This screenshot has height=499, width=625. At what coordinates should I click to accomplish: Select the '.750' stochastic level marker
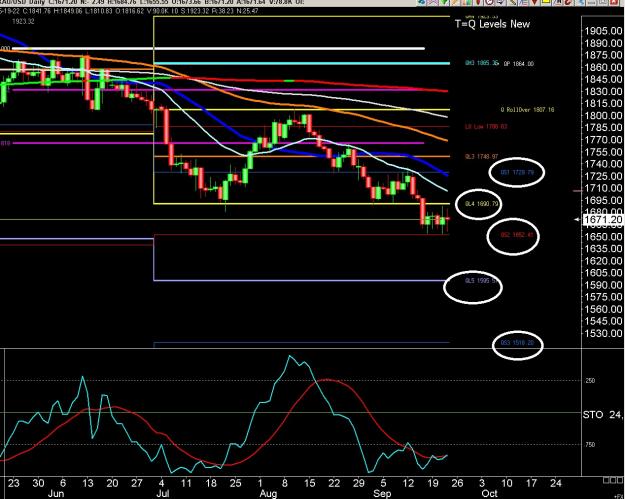590,444
